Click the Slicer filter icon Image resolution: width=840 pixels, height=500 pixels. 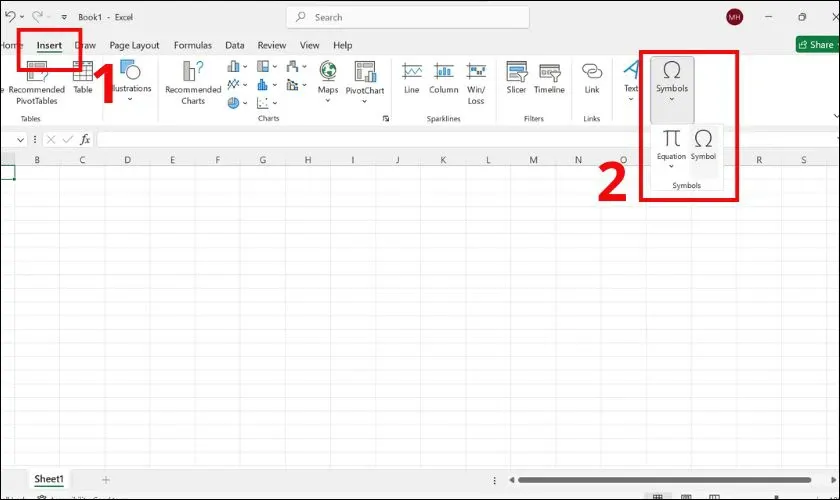coord(516,77)
